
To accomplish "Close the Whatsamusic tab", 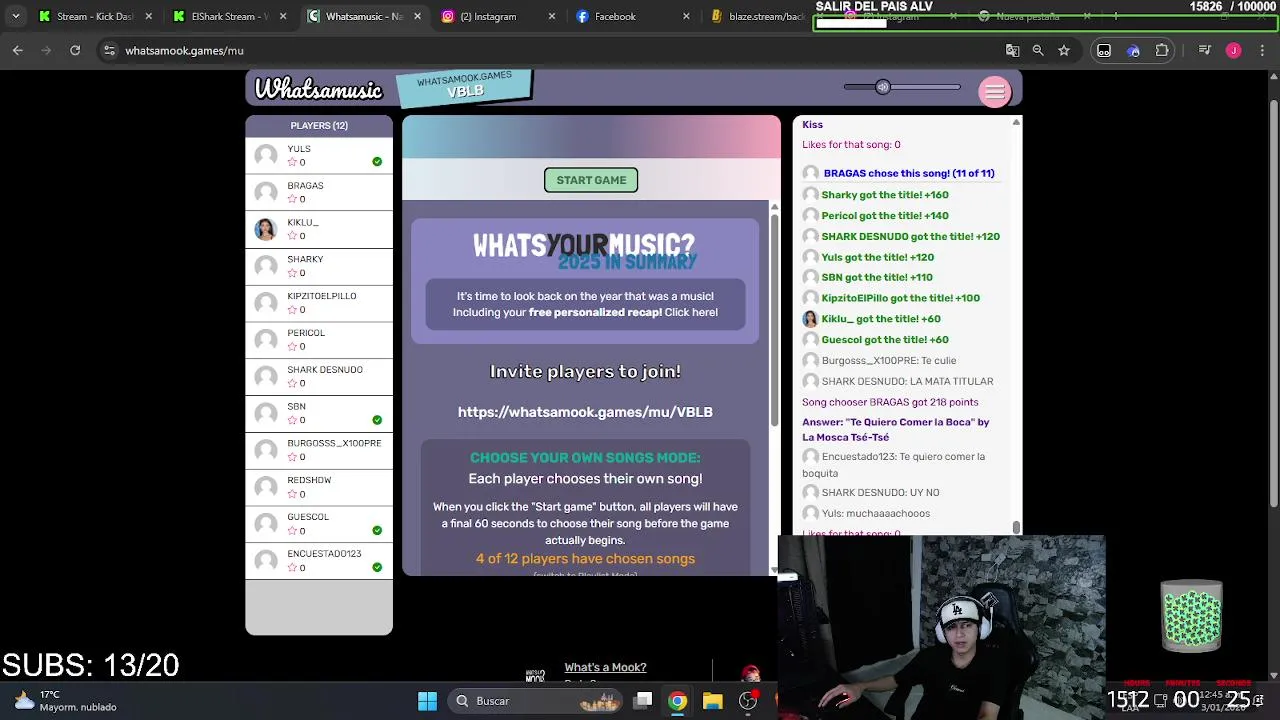I will [x=417, y=16].
